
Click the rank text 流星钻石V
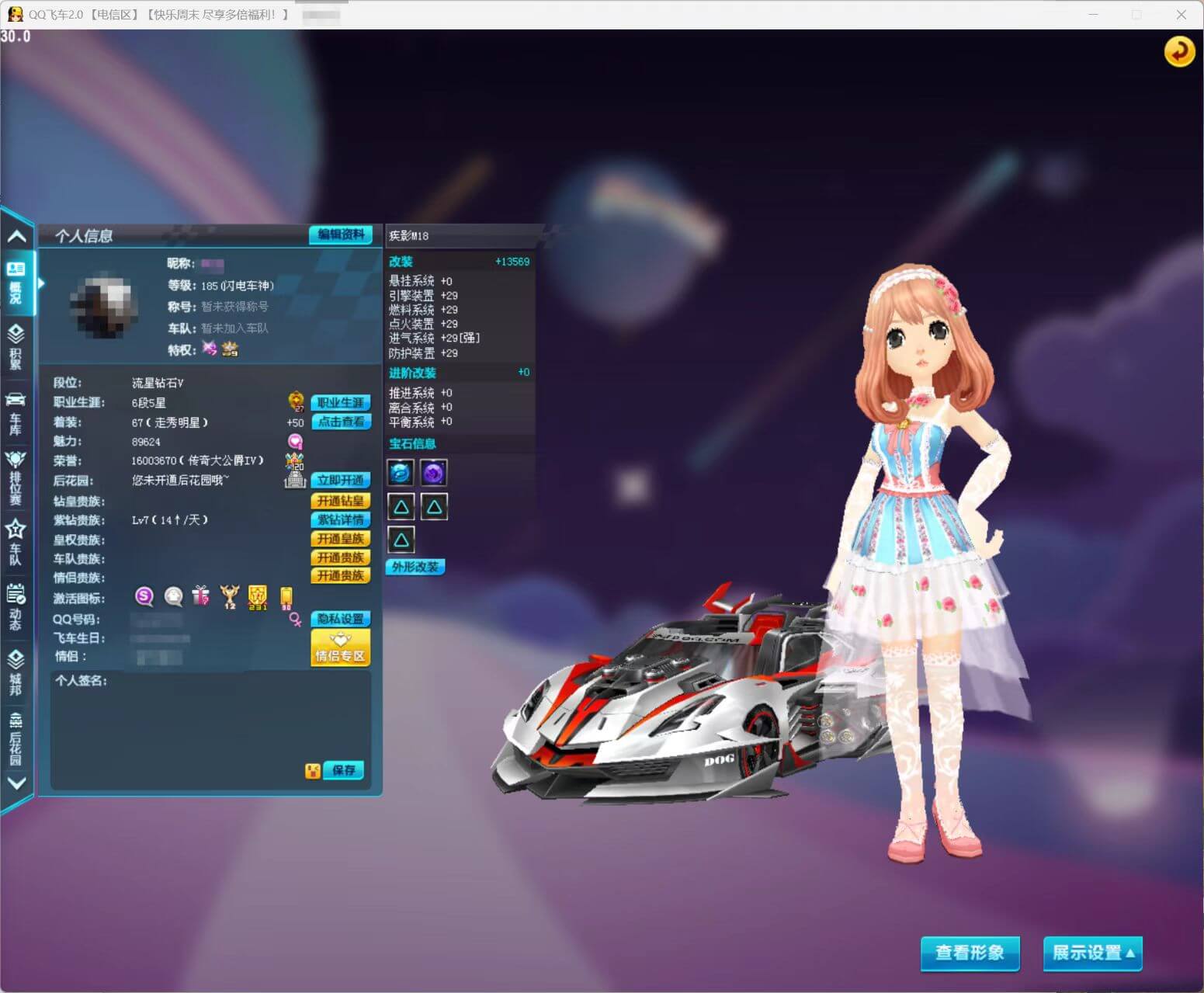158,383
